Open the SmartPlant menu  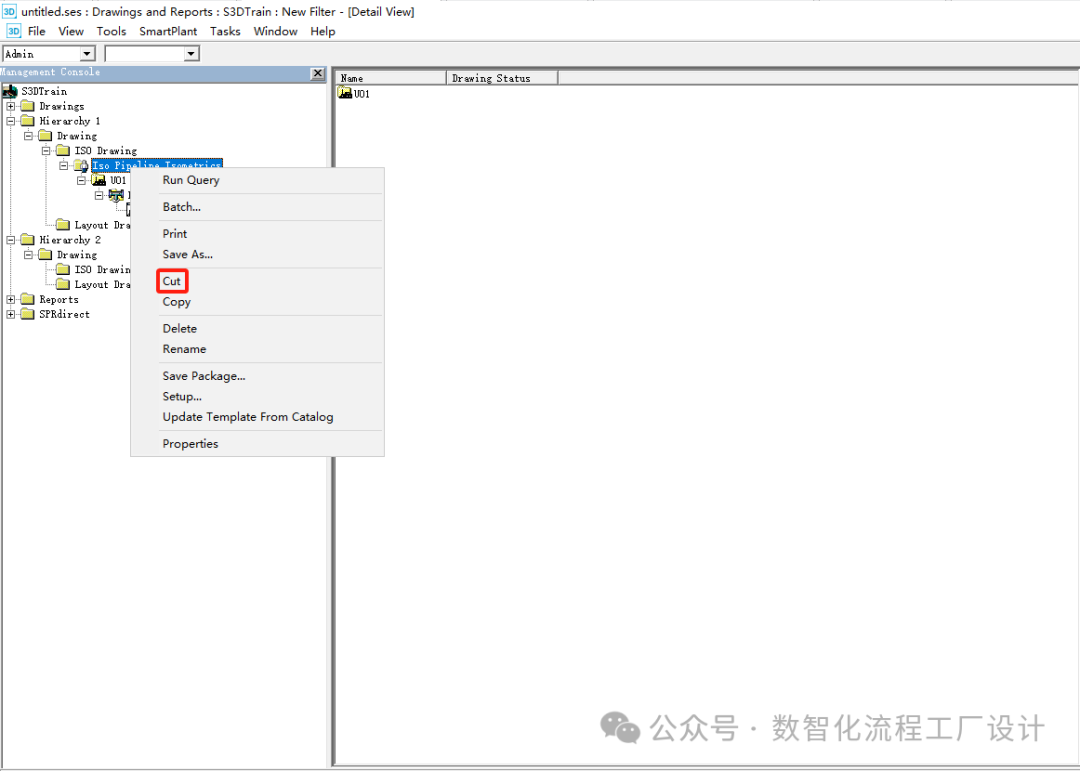click(x=168, y=31)
